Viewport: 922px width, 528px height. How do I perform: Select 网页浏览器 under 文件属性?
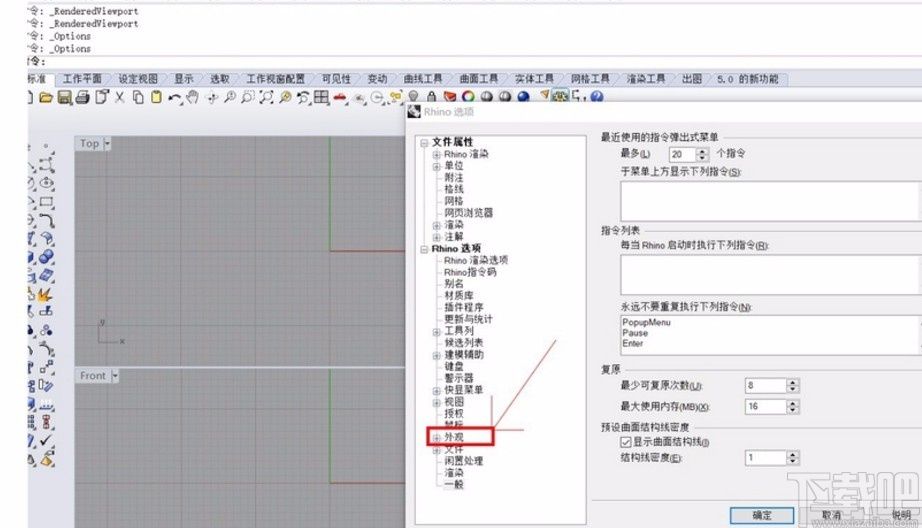click(x=468, y=213)
